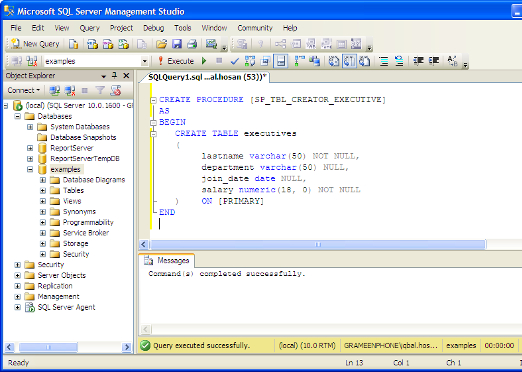Open a new Database Engine Query icon
This screenshot has height=372, width=522.
[74, 44]
